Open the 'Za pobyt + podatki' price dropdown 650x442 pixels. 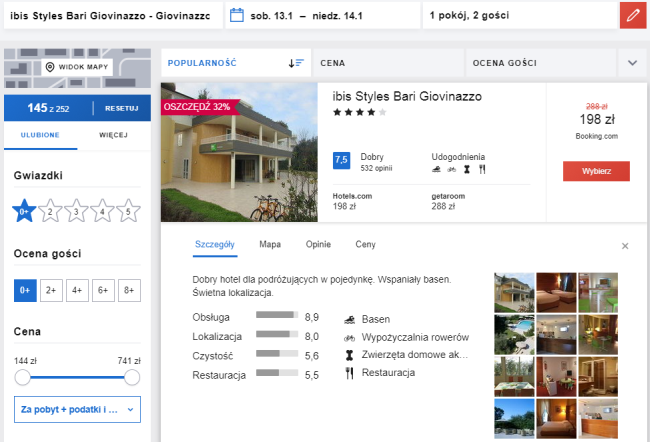coord(77,409)
